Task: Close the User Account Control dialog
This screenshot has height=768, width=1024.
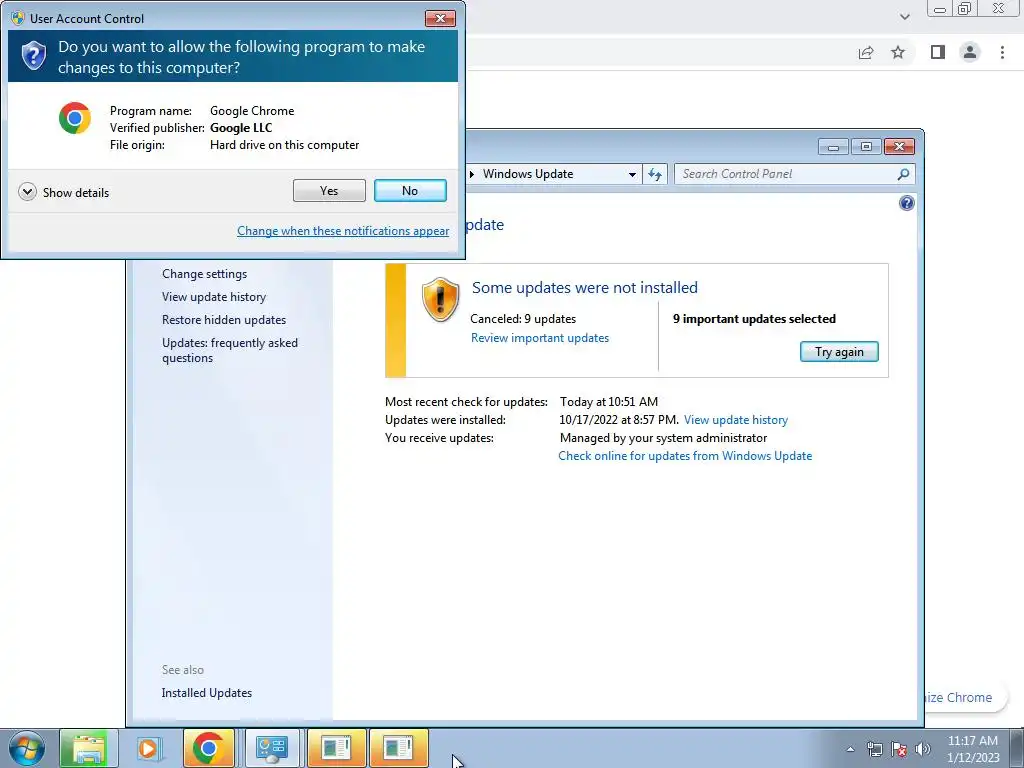Action: pos(440,18)
